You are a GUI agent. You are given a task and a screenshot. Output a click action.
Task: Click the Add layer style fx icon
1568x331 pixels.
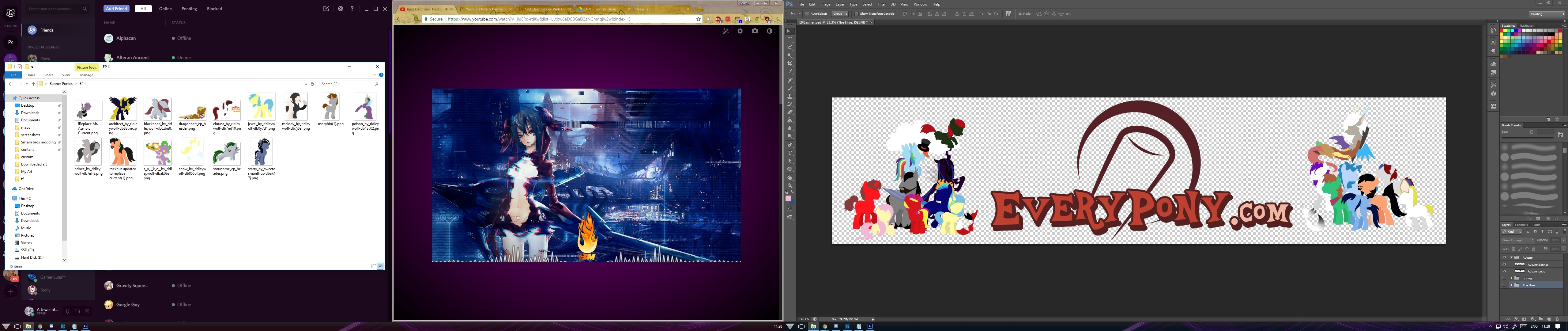pyautogui.click(x=1516, y=319)
